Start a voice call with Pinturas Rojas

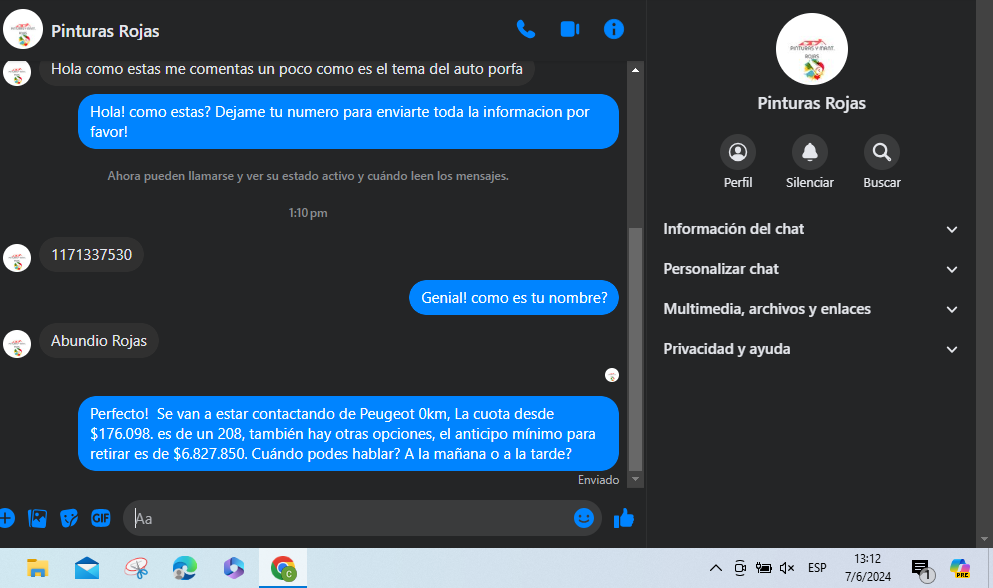coord(526,29)
